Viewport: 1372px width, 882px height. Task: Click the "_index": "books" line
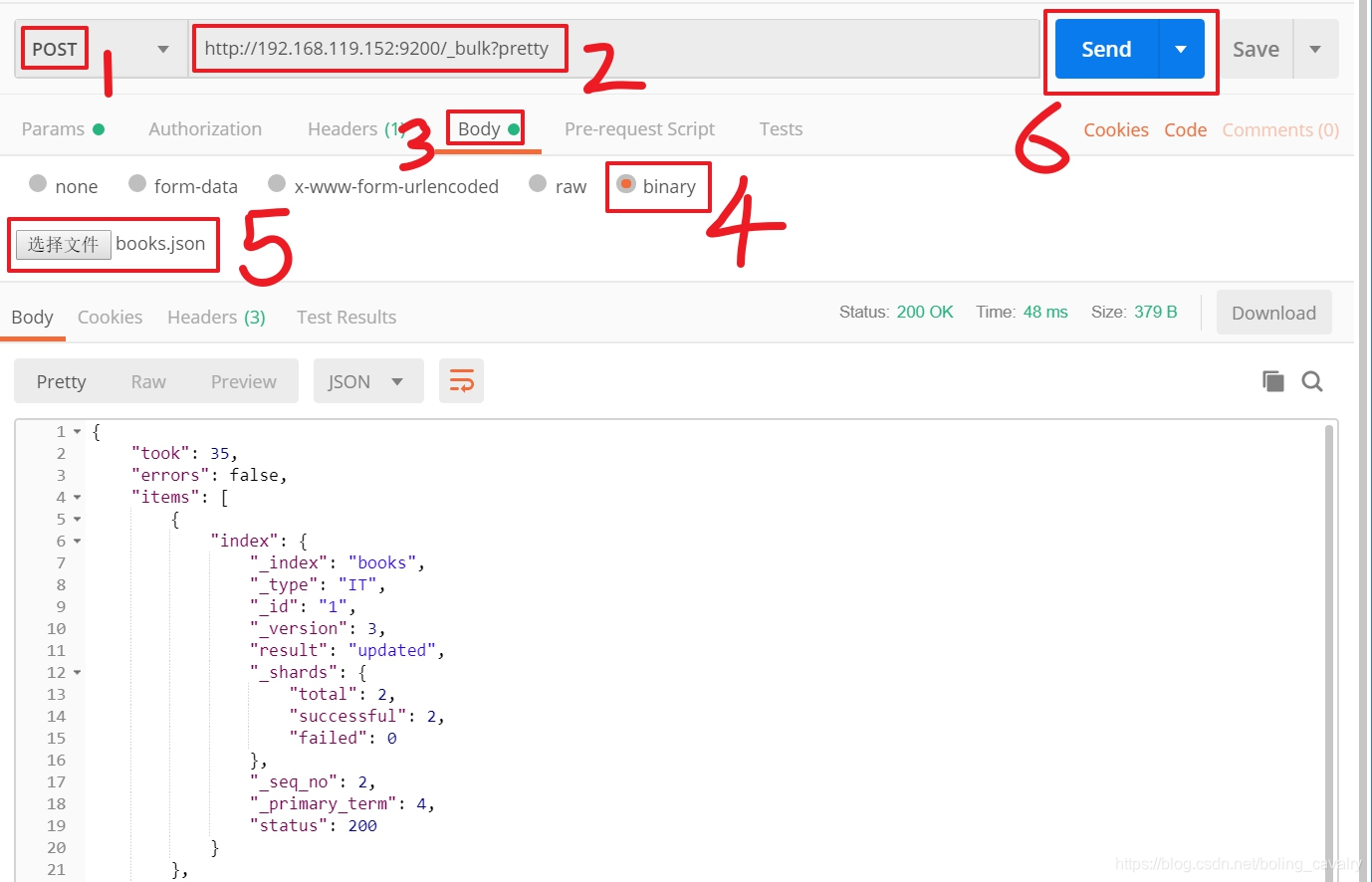tap(338, 563)
